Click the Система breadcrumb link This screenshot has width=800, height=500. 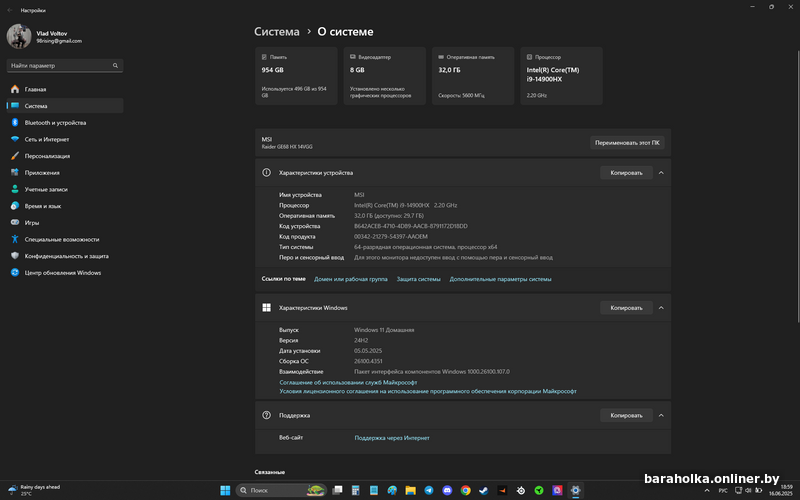click(x=277, y=32)
